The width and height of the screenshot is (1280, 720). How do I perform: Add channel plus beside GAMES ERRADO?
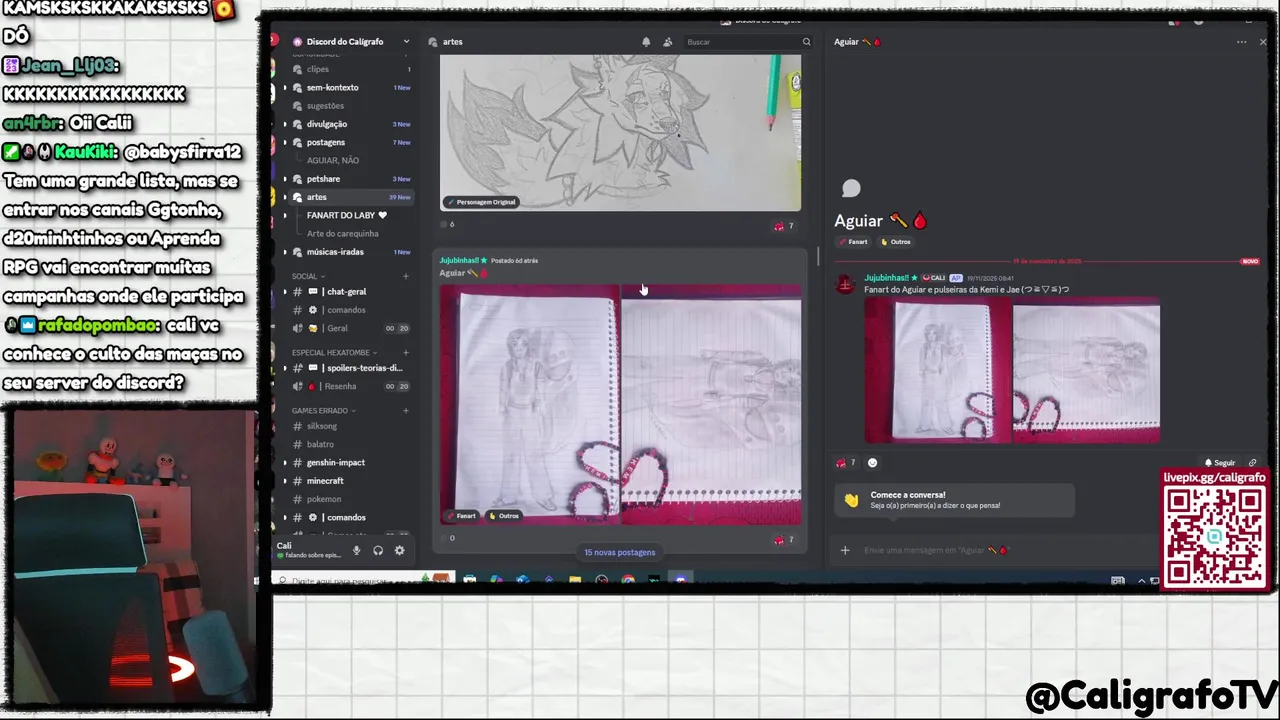point(405,410)
